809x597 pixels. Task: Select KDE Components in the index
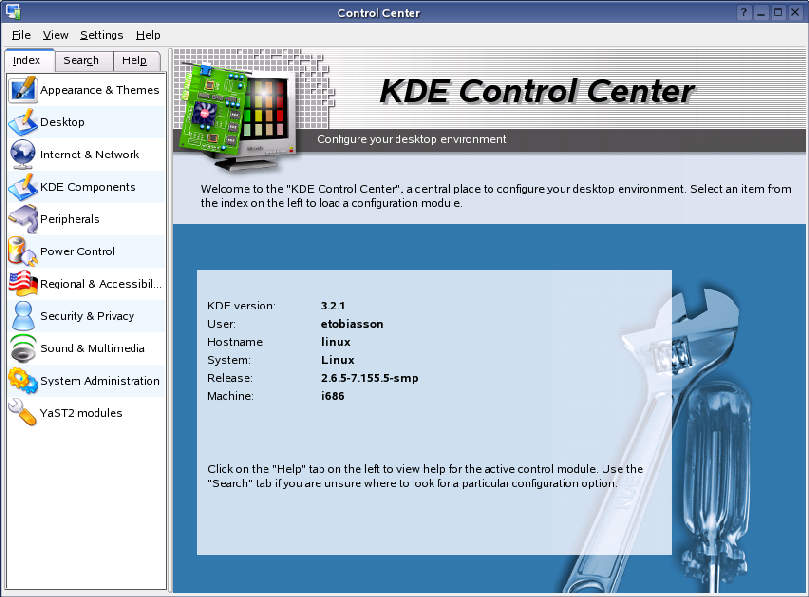coord(88,187)
